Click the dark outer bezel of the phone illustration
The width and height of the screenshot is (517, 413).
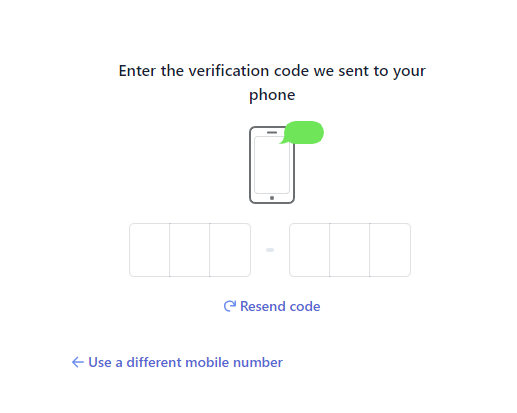pyautogui.click(x=251, y=167)
